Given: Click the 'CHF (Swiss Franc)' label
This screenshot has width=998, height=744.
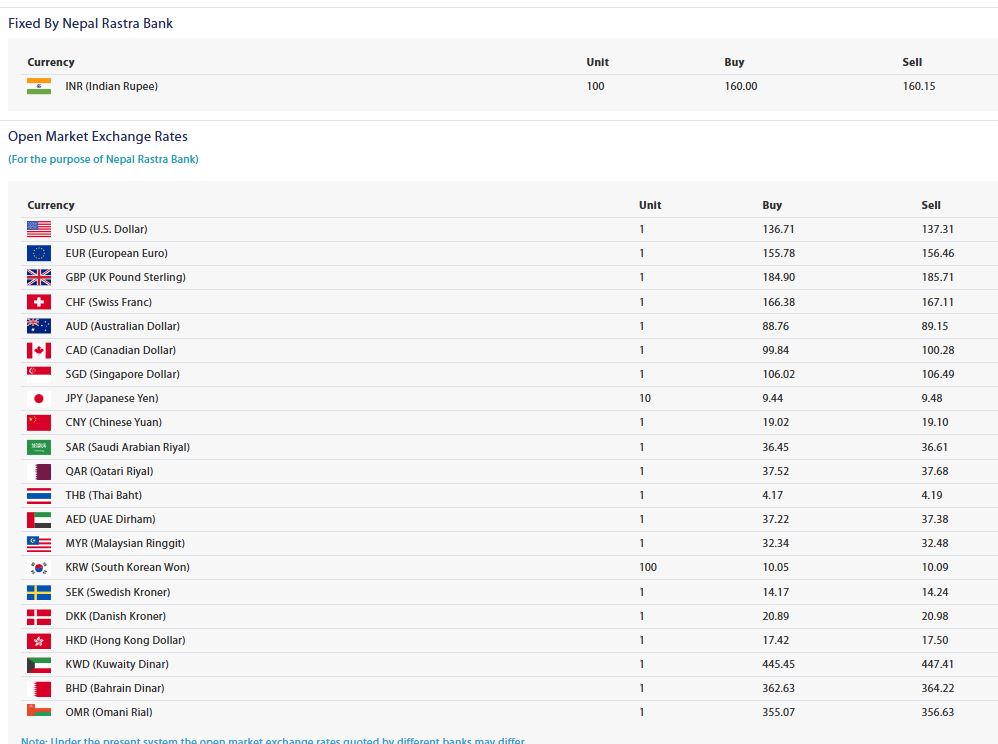Looking at the screenshot, I should [x=108, y=302].
